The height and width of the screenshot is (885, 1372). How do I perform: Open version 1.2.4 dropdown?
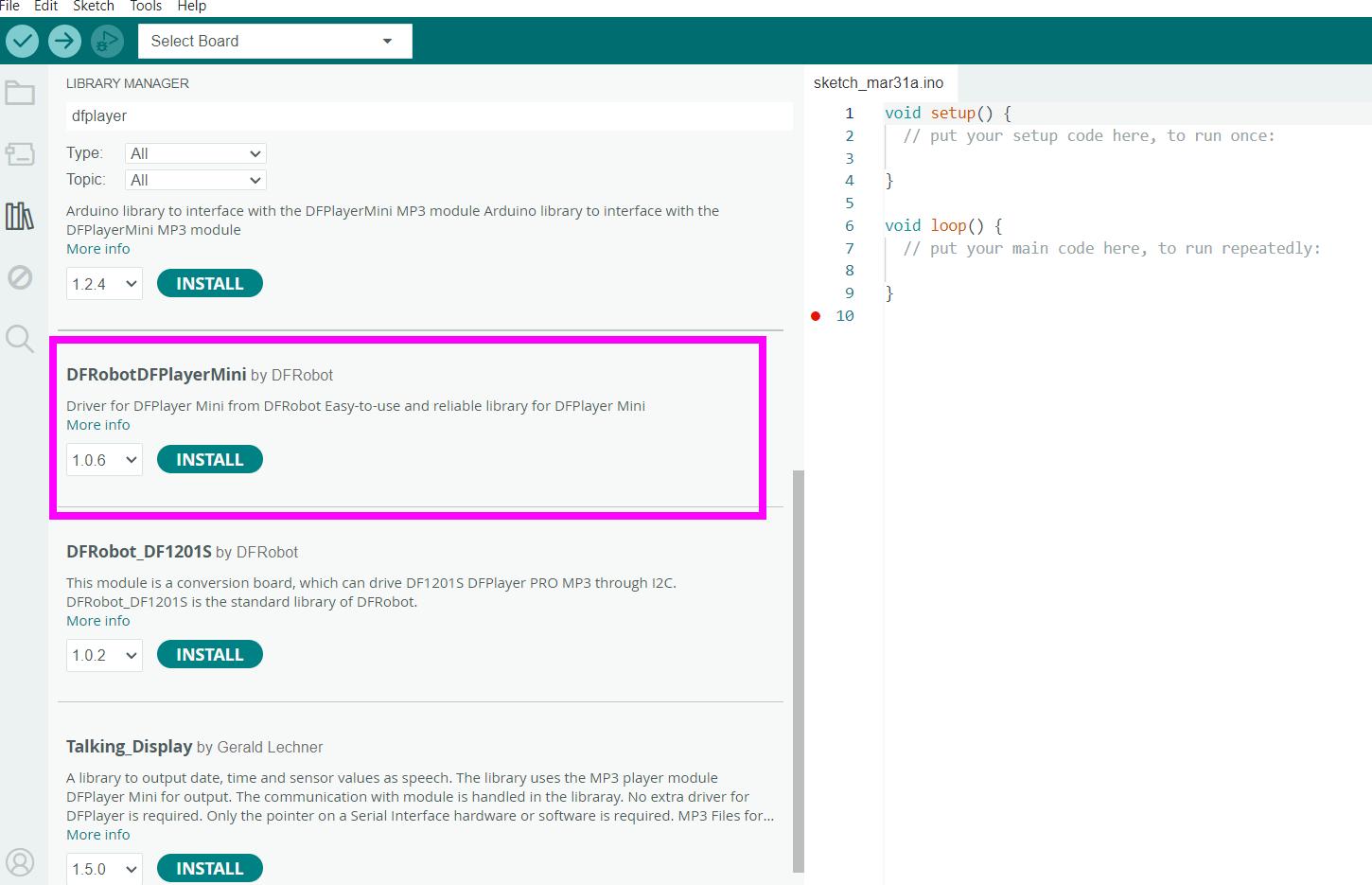tap(104, 284)
